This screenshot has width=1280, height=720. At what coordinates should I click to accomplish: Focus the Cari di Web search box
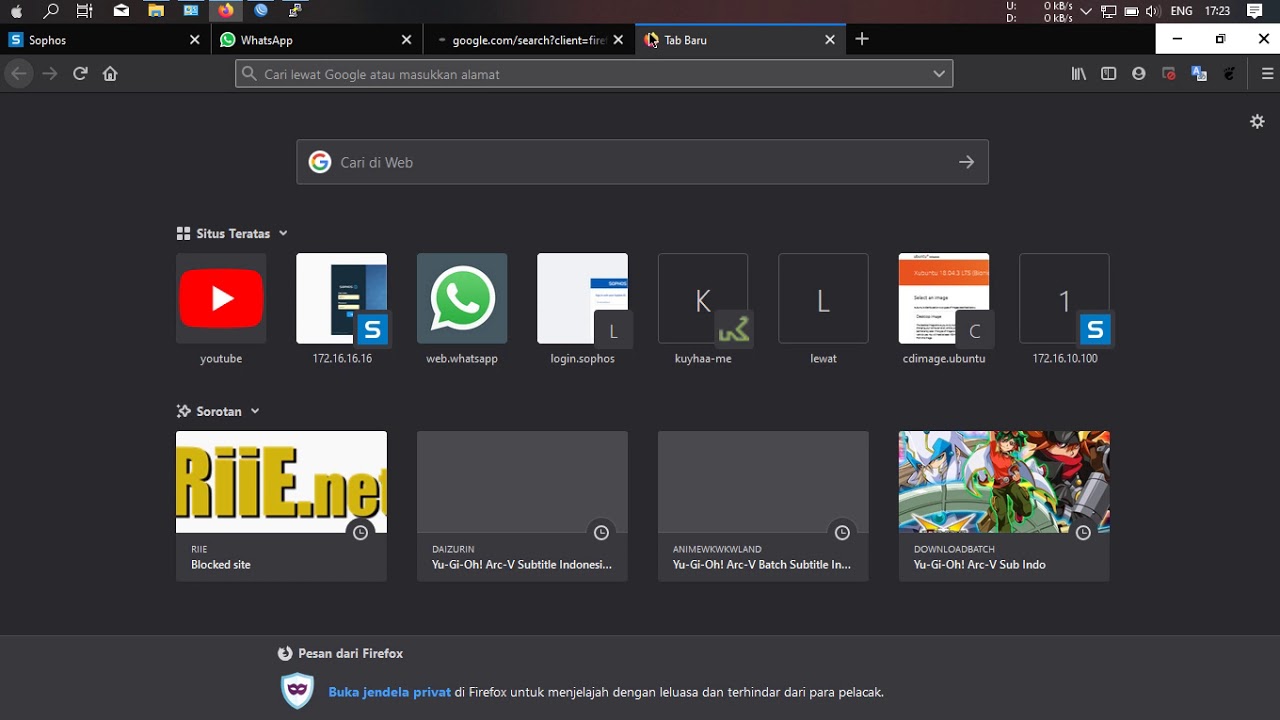(642, 162)
